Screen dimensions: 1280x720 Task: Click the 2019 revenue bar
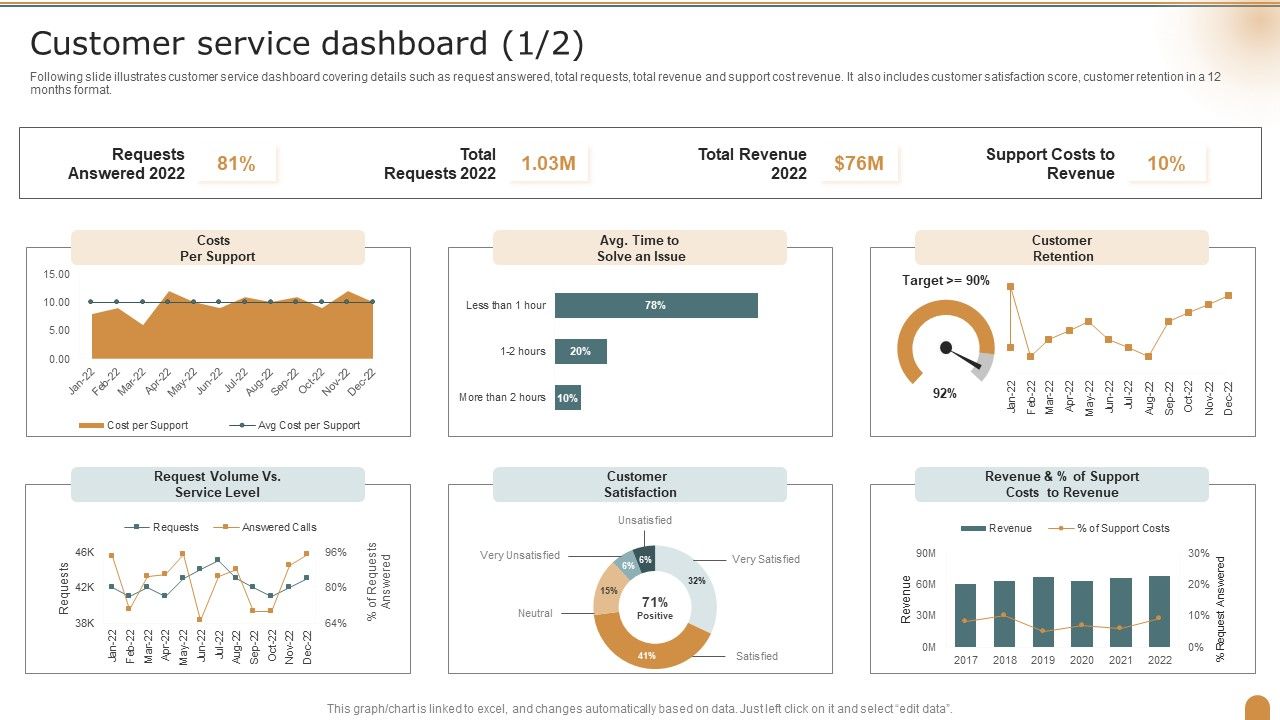(x=1043, y=612)
